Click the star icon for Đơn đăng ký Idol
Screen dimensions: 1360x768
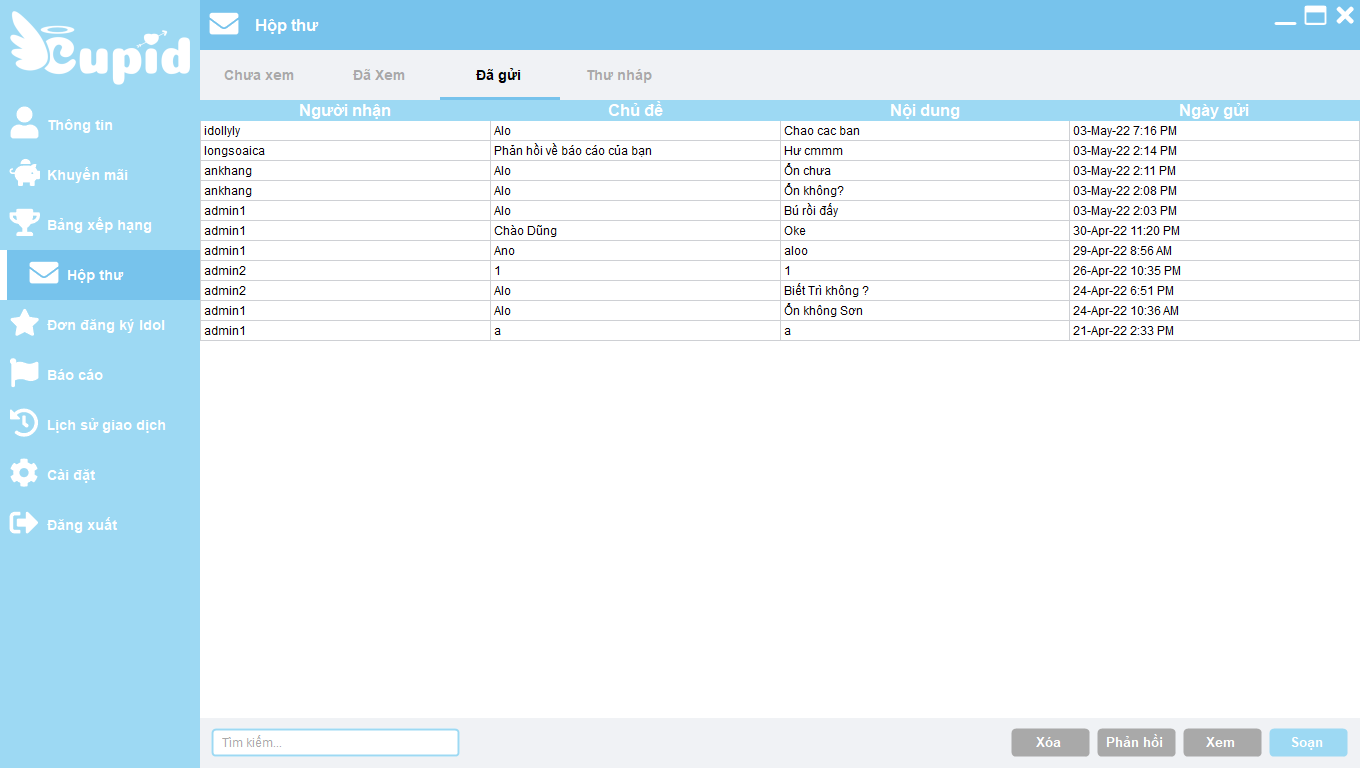(x=24, y=324)
